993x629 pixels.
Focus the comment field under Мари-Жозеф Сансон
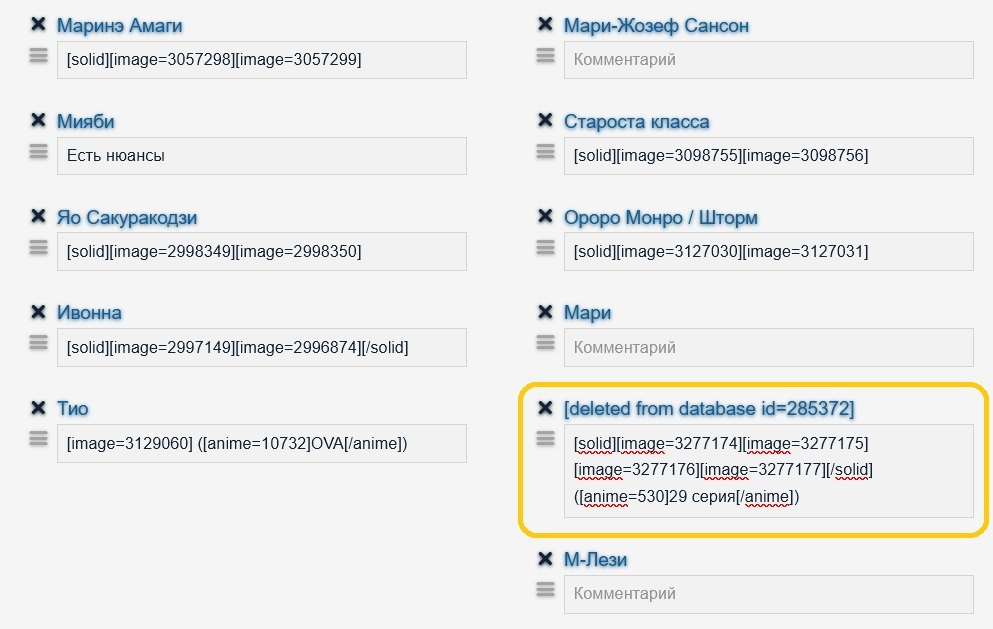[x=768, y=60]
